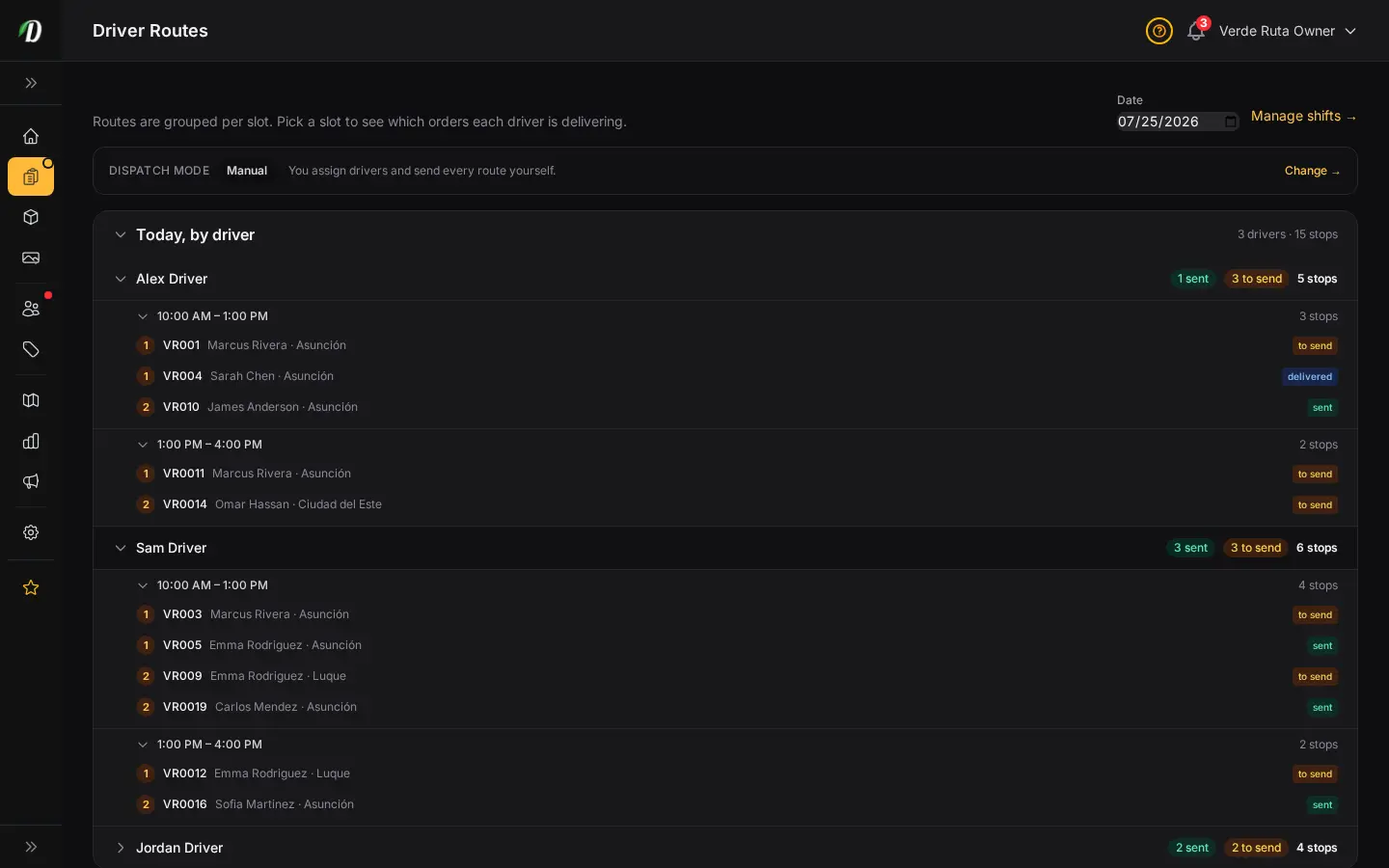Open the settings gear icon in sidebar
Image resolution: width=1389 pixels, height=868 pixels.
tap(31, 532)
